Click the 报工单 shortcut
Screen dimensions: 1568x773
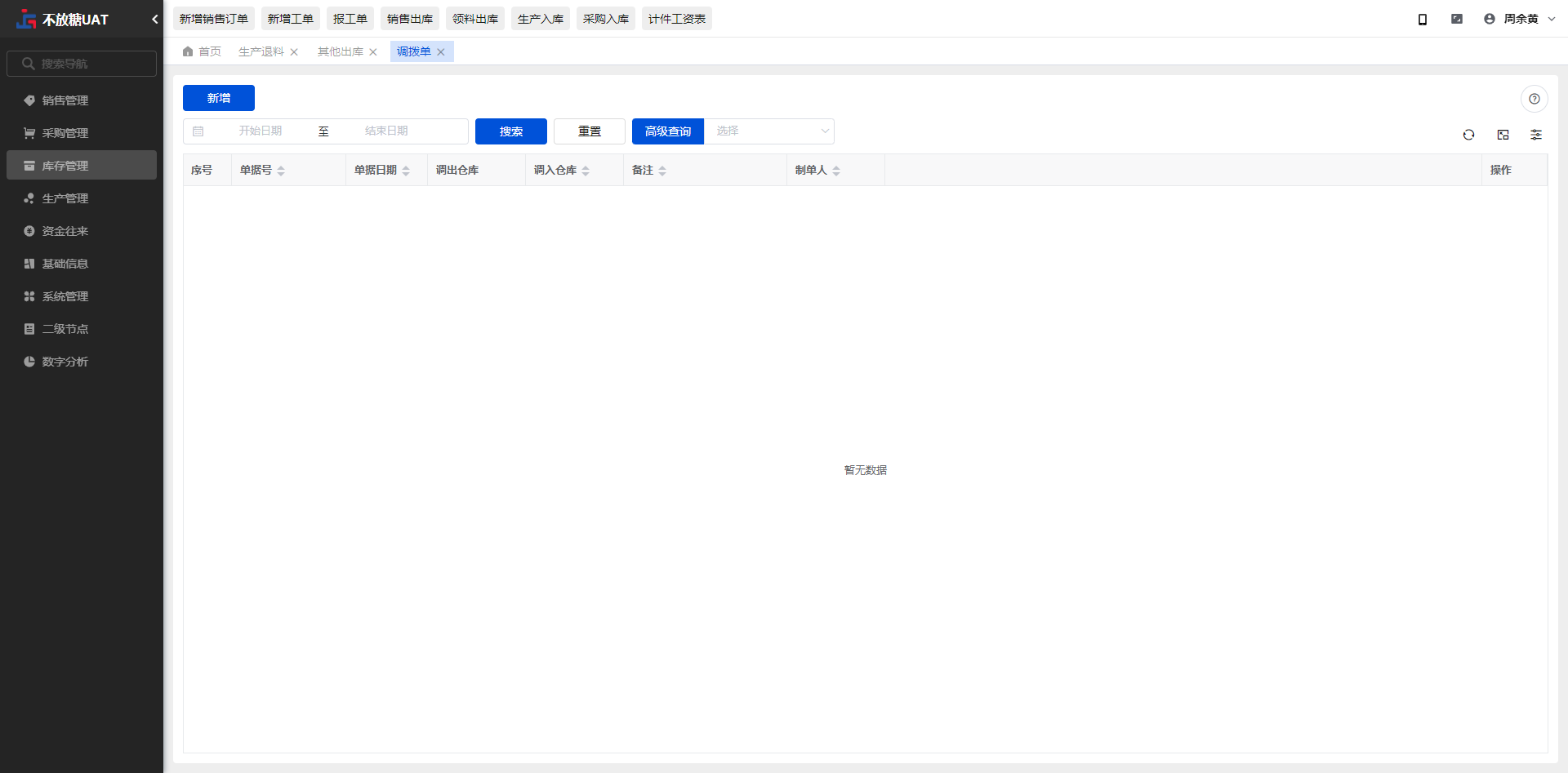point(350,19)
